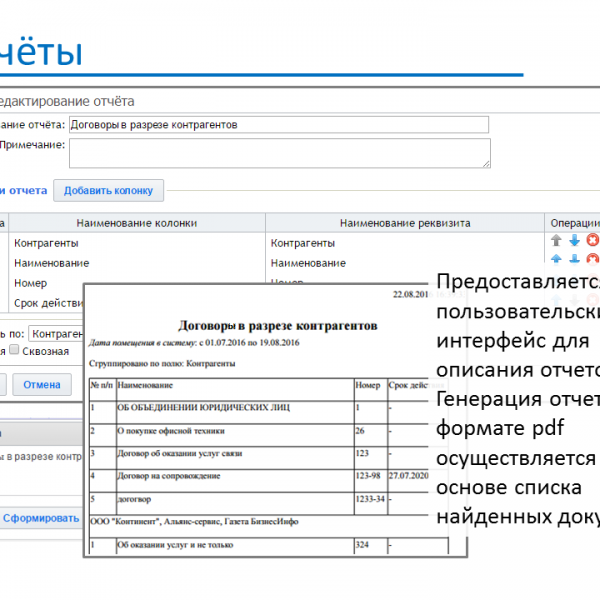Move the Контрагенты column up
The width and height of the screenshot is (600, 600).
click(x=556, y=240)
